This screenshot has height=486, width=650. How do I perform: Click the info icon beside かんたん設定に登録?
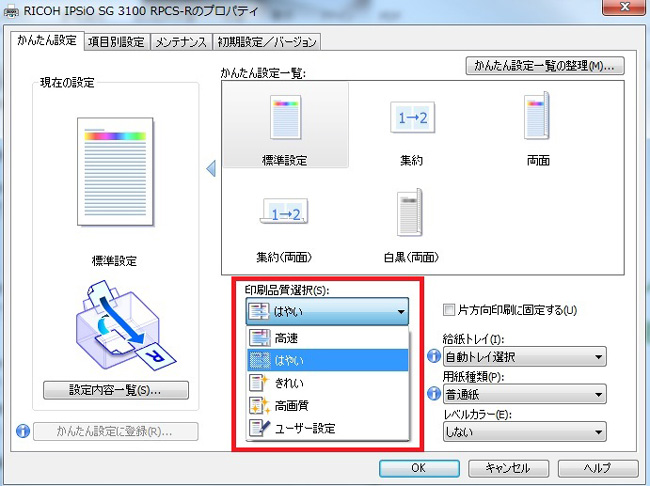[23, 431]
